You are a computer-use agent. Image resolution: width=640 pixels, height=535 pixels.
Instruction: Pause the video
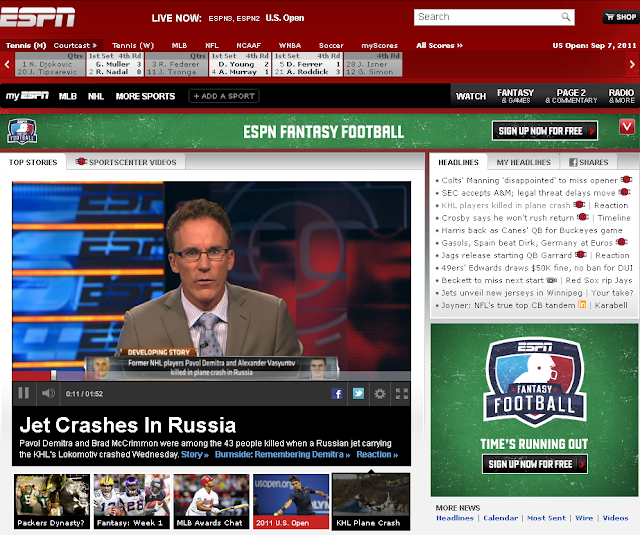24,393
